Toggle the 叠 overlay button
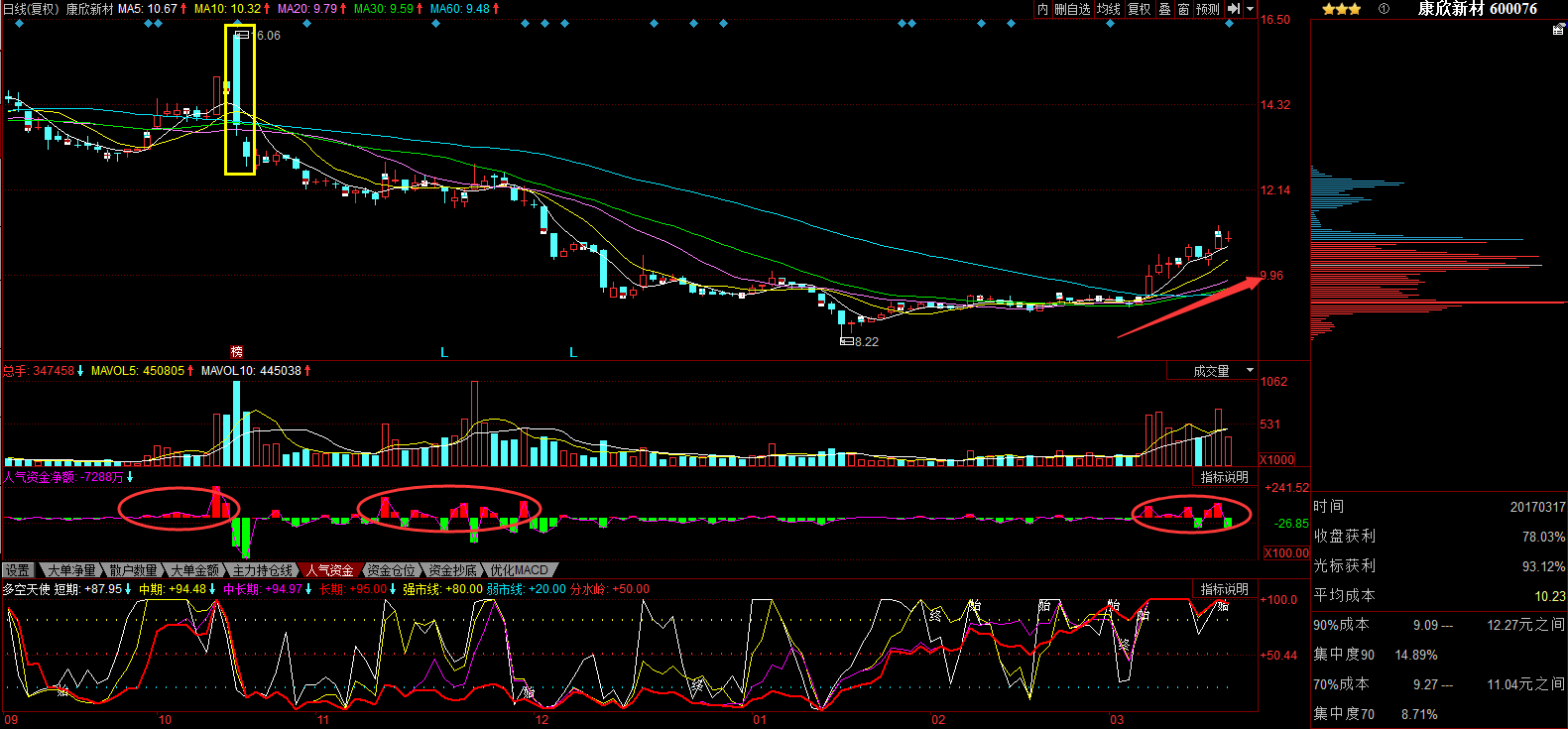This screenshot has width=1568, height=729. [x=1164, y=9]
